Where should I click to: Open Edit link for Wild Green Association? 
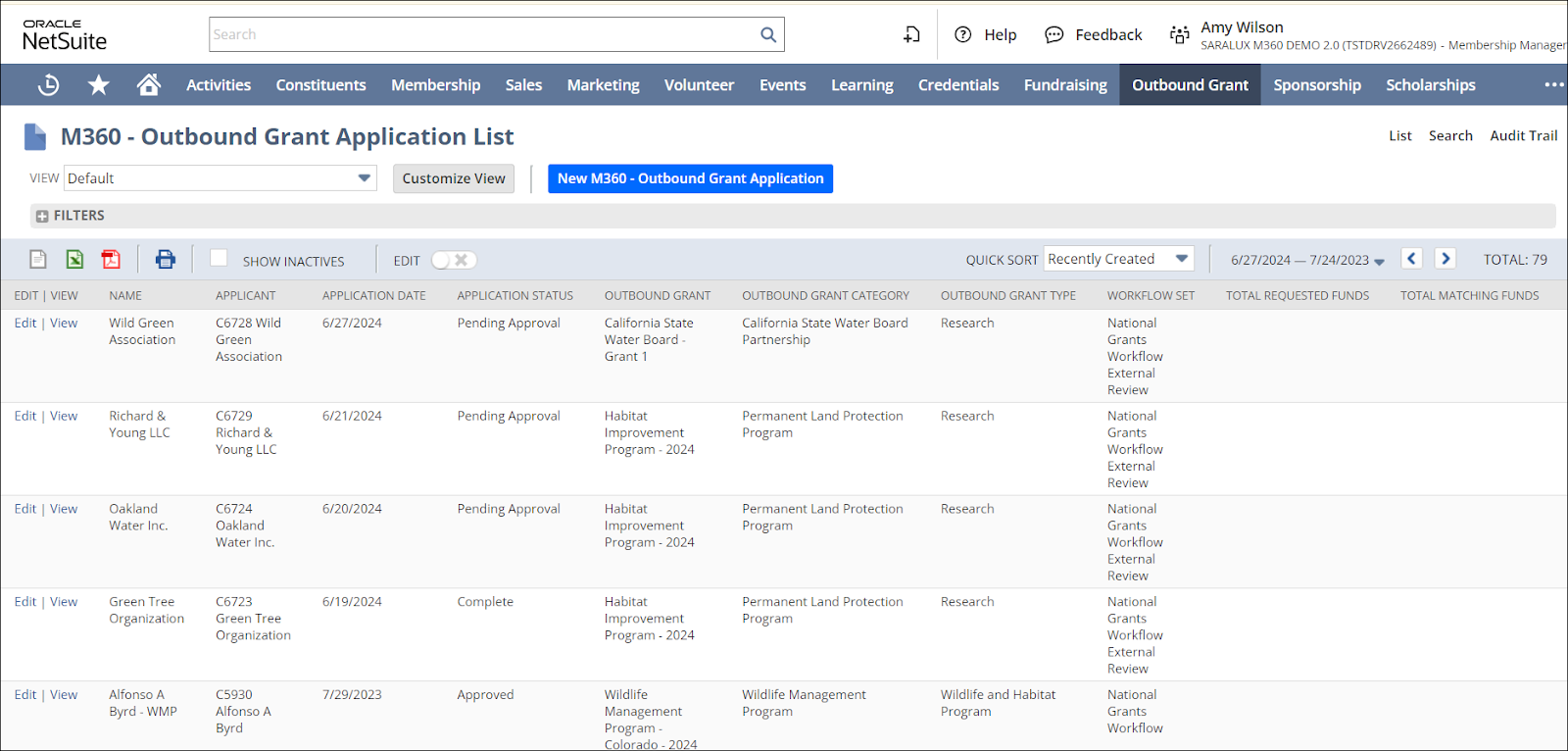(x=24, y=323)
